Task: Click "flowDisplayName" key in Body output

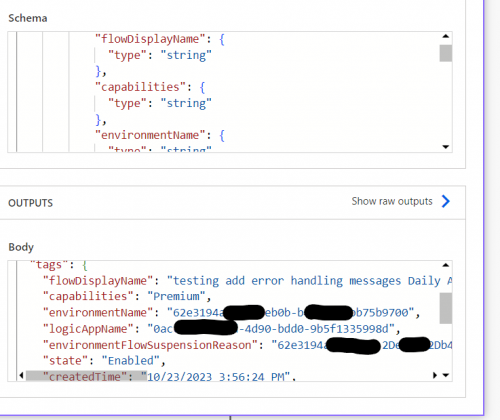Action: coord(98,281)
